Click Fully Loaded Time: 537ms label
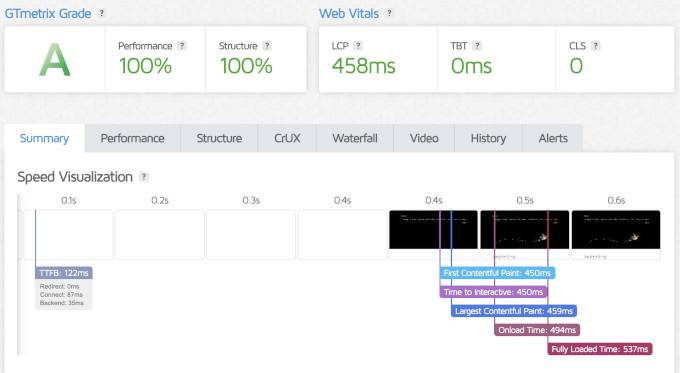Image resolution: width=680 pixels, height=373 pixels. (x=600, y=349)
